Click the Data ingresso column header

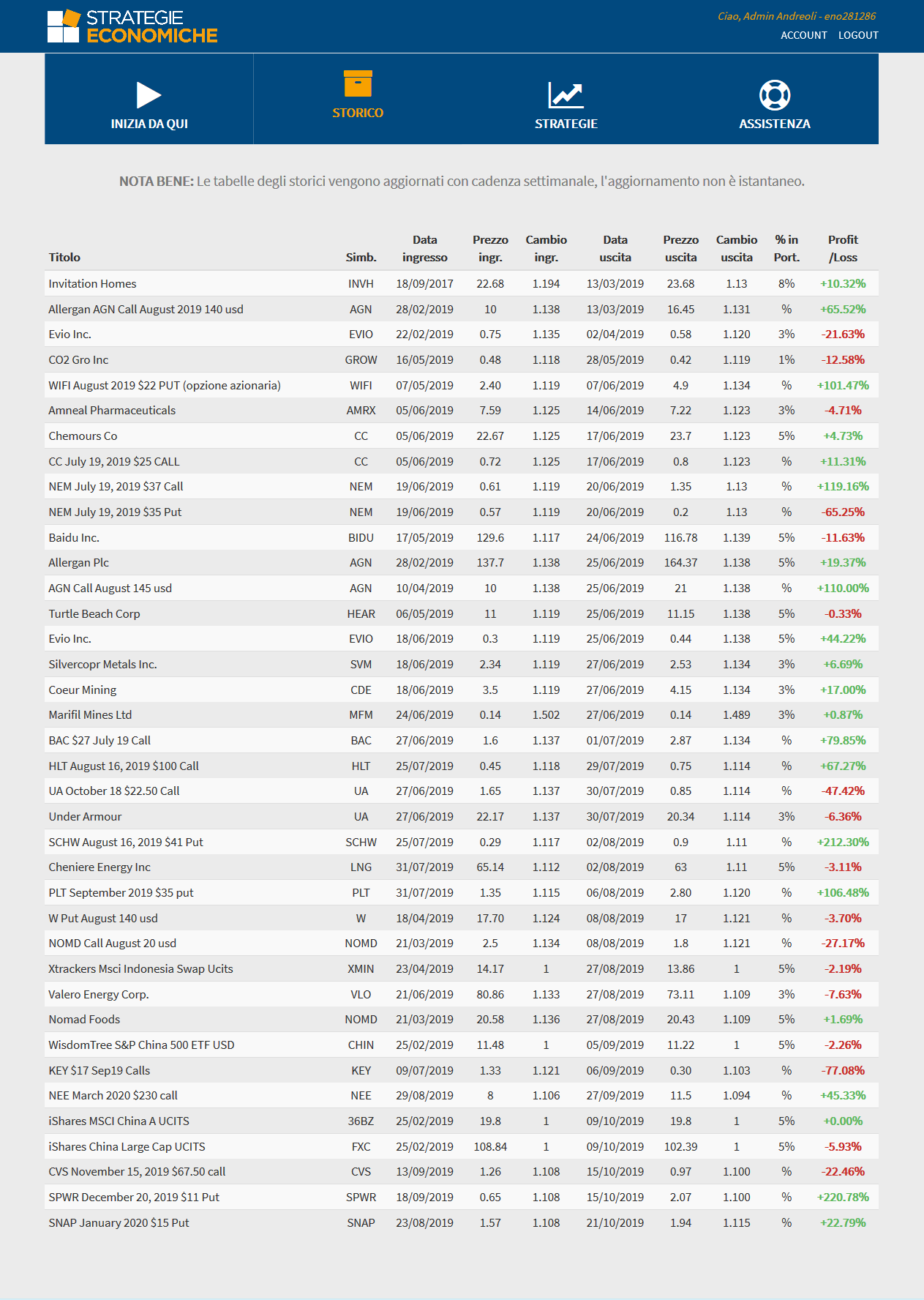424,248
